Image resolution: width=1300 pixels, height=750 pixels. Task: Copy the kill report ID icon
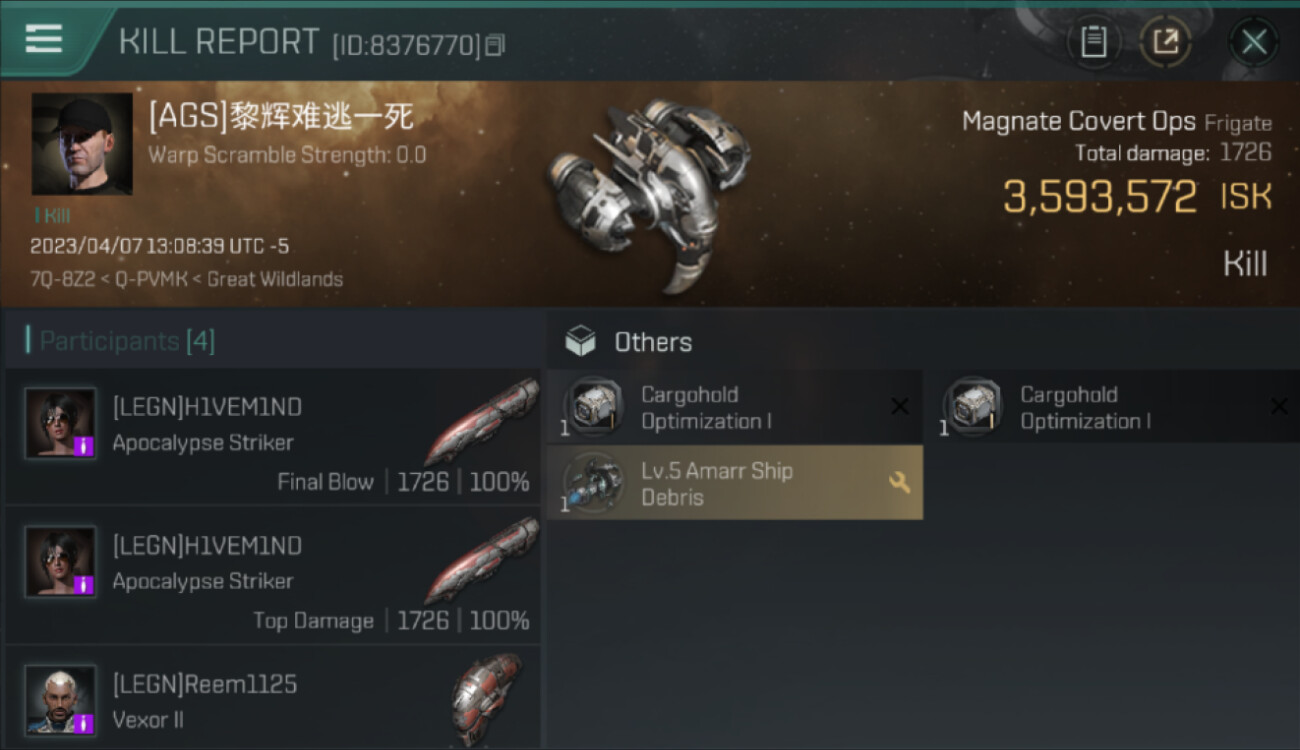496,45
